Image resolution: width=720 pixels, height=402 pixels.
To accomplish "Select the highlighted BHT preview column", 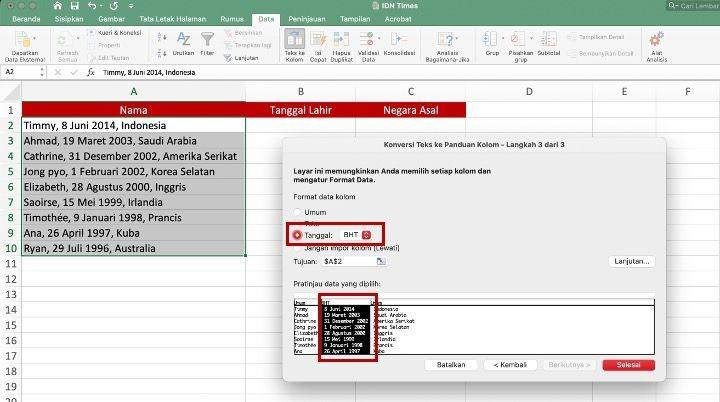I will (346, 328).
